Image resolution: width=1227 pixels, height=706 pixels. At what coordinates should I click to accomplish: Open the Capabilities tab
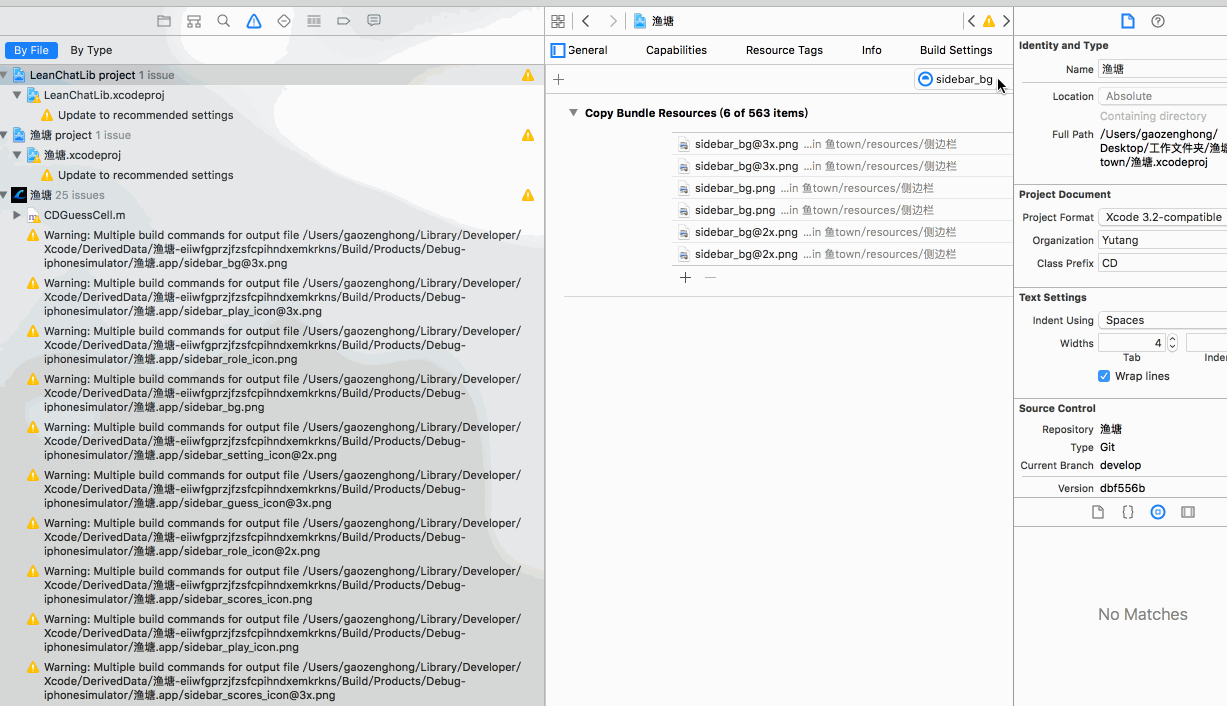[x=676, y=50]
